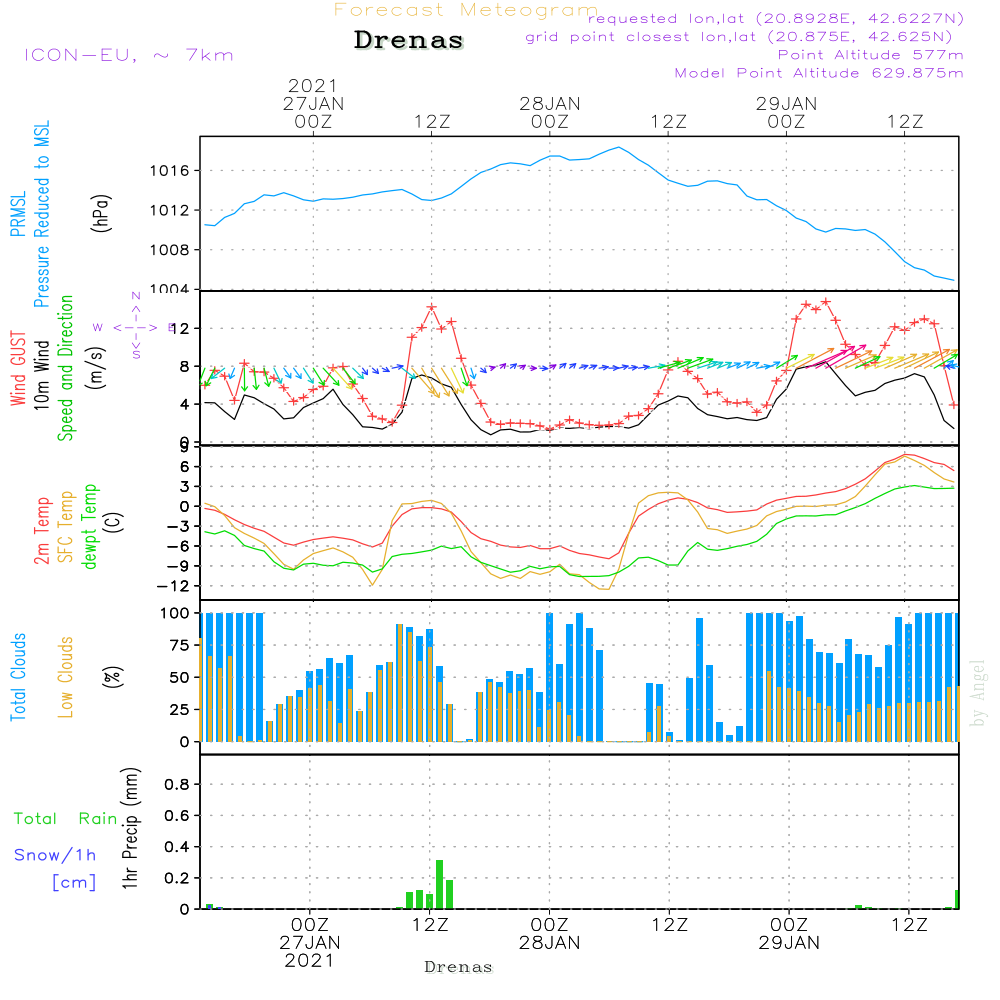Viewport: 1000px width, 1000px height.
Task: Click the green 'Total Rain' legend label
Action: point(66,819)
